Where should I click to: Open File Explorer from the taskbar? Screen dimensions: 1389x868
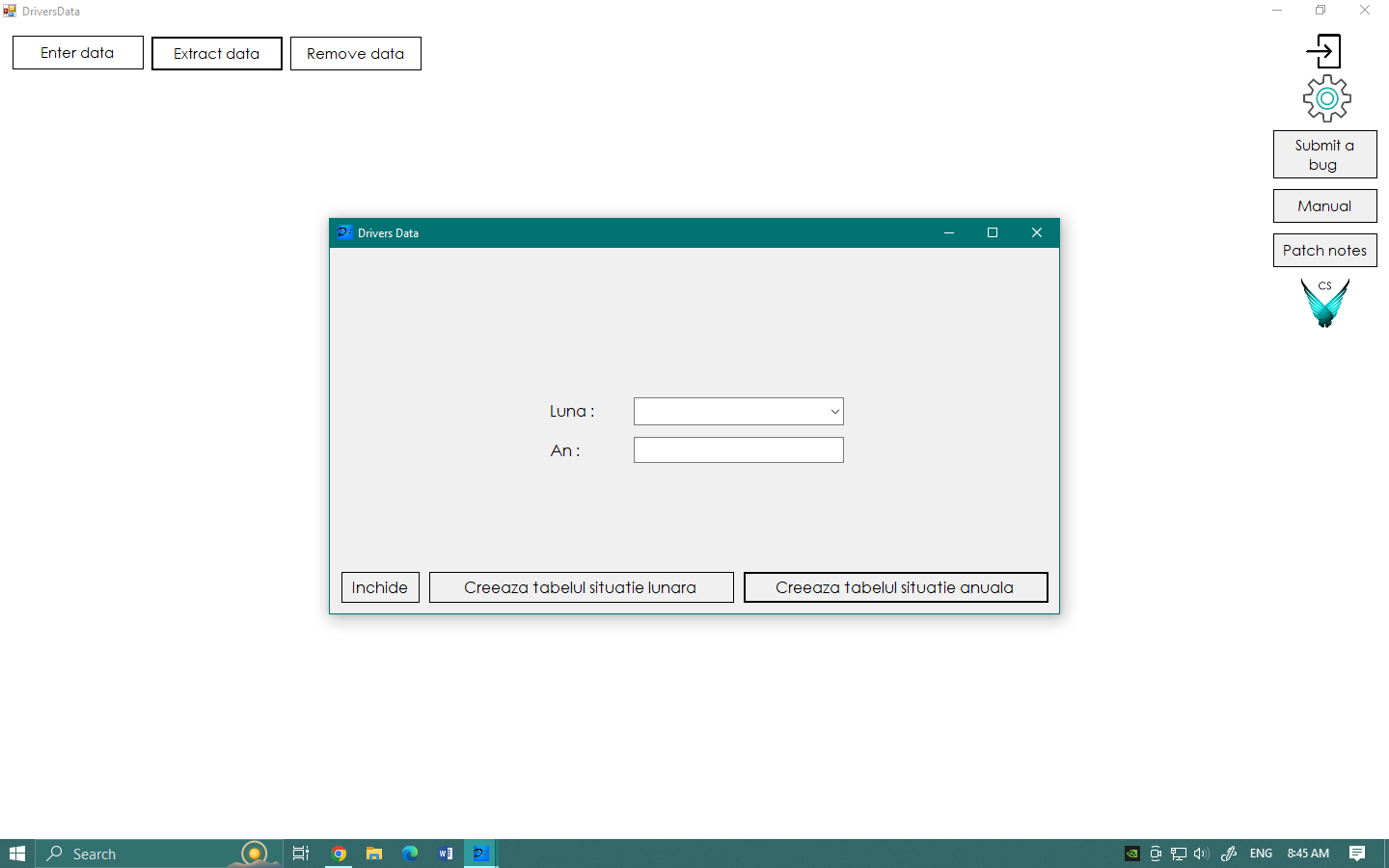tap(374, 854)
